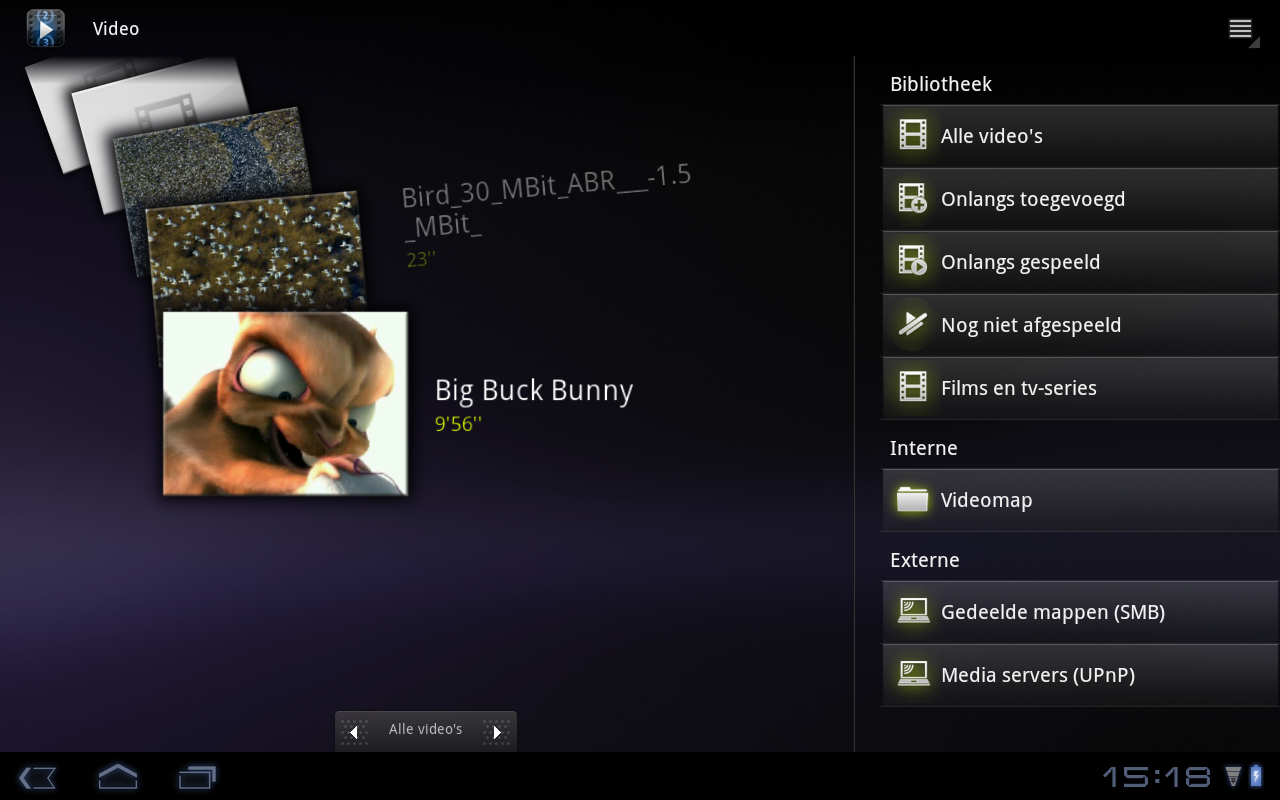Click the icon beside Onlangs gespeeld
This screenshot has height=800, width=1280.
point(913,261)
